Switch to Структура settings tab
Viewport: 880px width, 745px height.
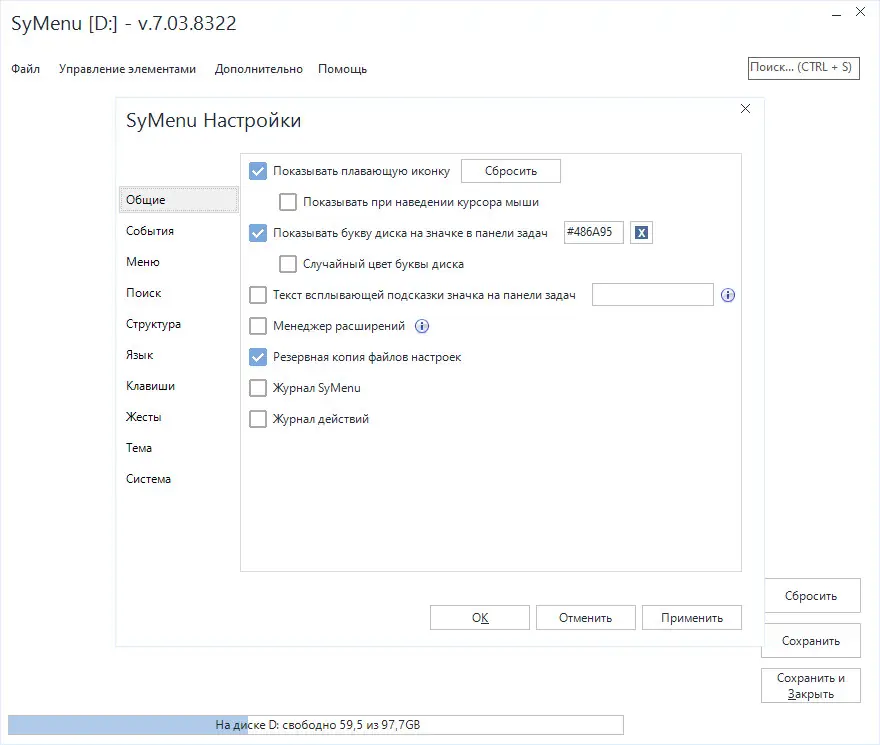(x=153, y=324)
